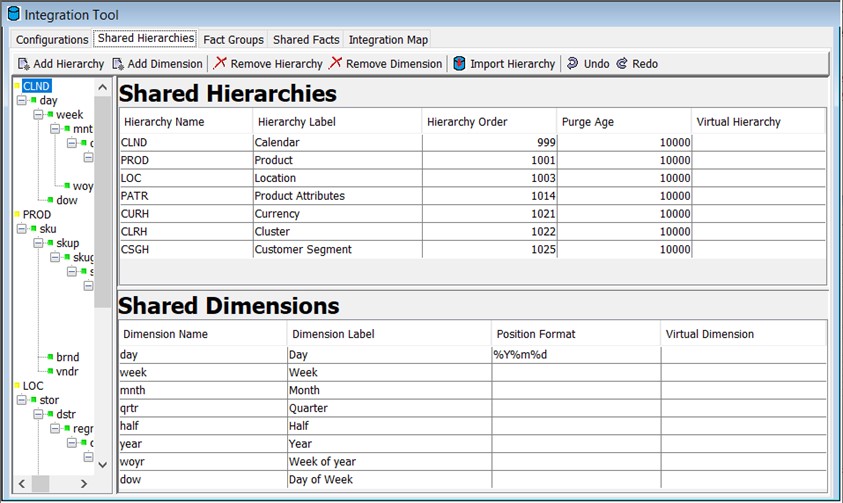Click the Position Format cell for day

(x=576, y=355)
